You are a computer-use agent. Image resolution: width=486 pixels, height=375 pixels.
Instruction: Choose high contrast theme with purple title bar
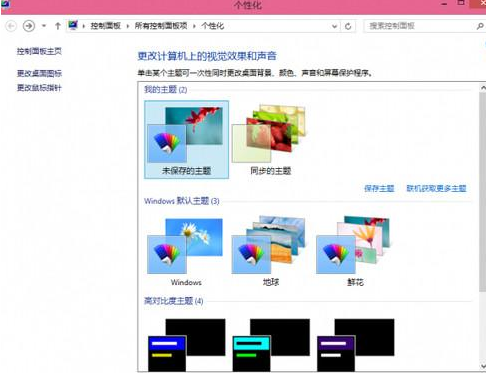355,345
